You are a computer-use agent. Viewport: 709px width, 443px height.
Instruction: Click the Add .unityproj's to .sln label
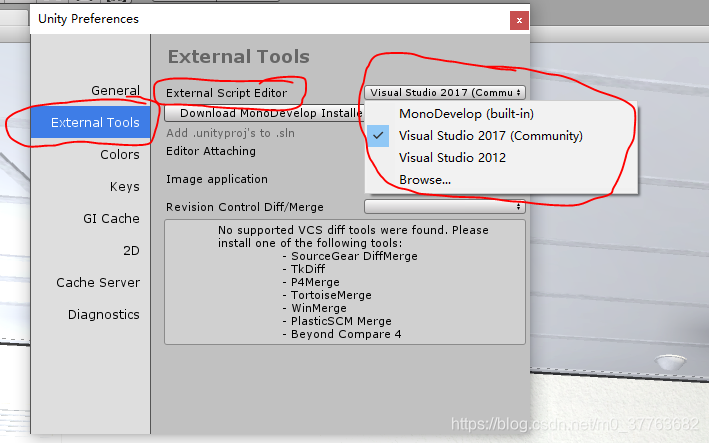tap(230, 133)
